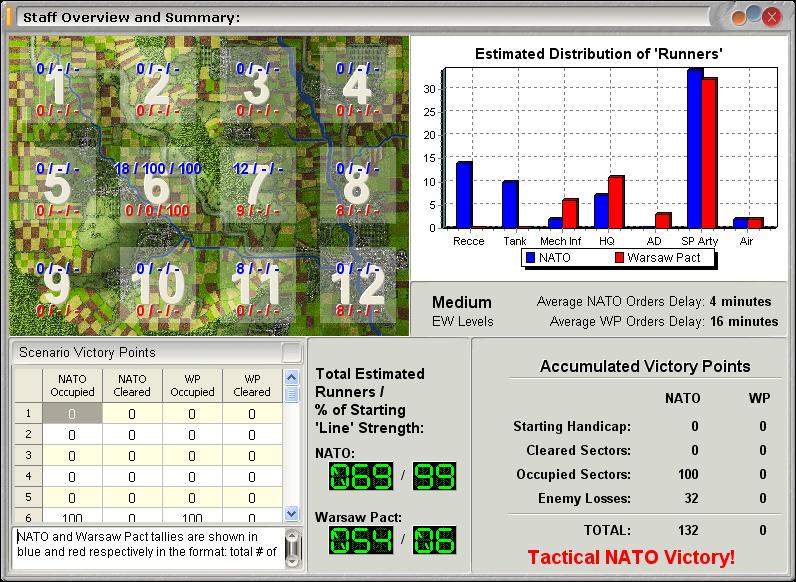The image size is (796, 582).
Task: Click the victory table scrollbar thumb
Action: 291,394
